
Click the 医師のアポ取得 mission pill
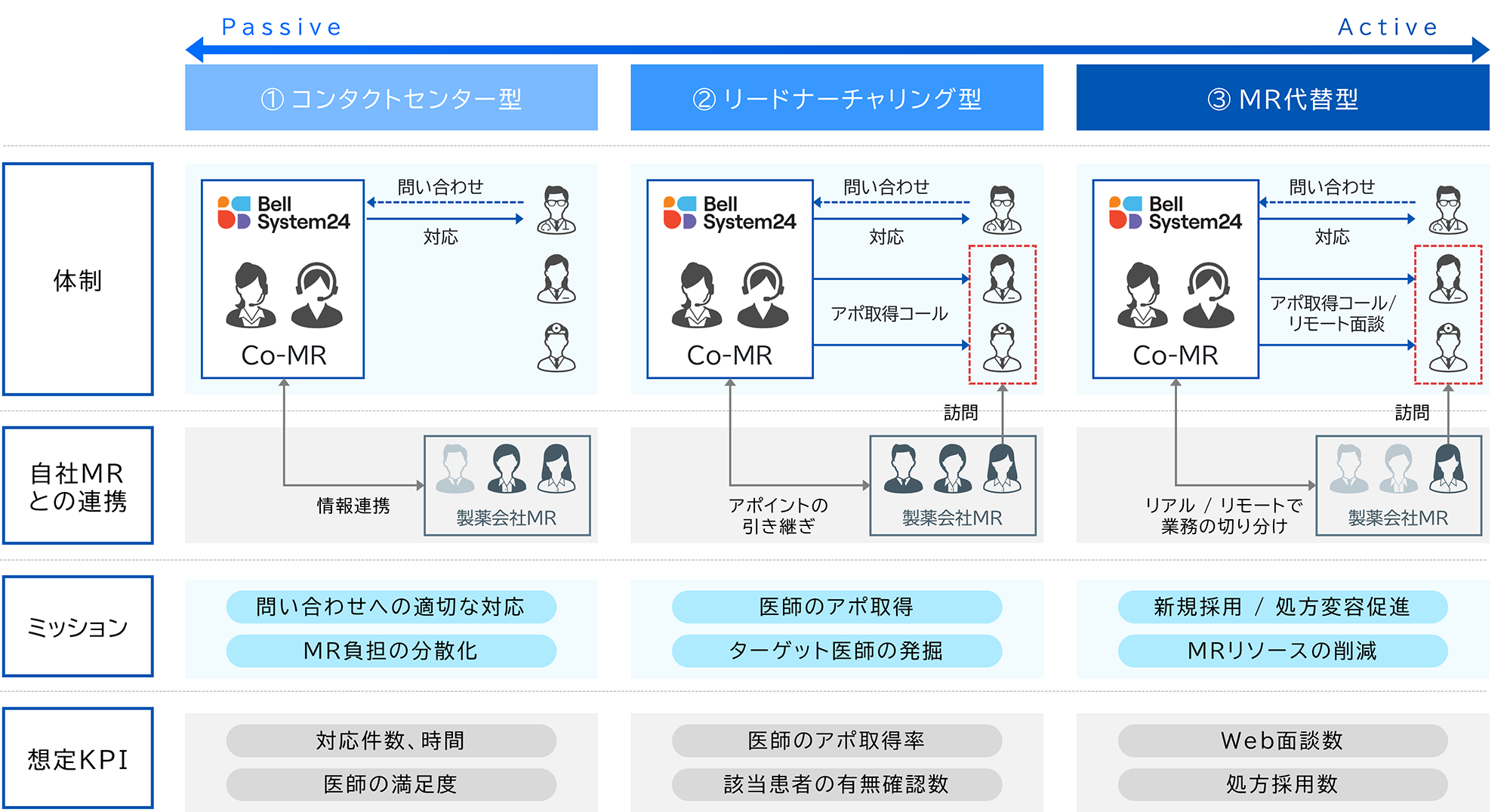click(x=837, y=607)
